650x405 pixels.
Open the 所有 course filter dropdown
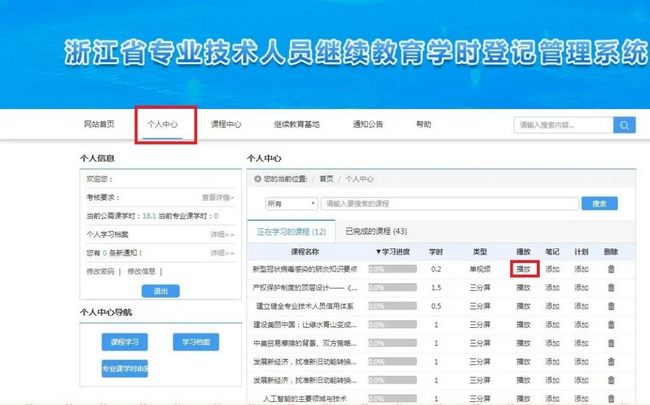291,204
